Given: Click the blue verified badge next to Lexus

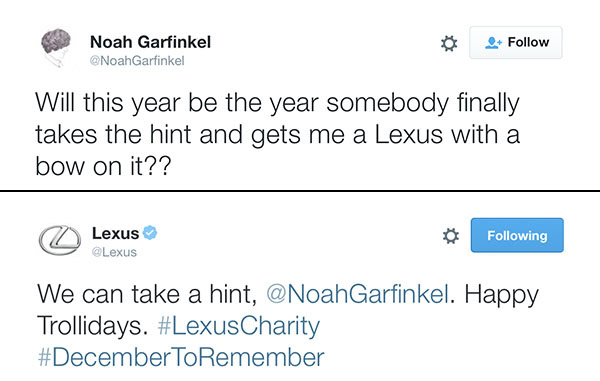Looking at the screenshot, I should 150,233.
